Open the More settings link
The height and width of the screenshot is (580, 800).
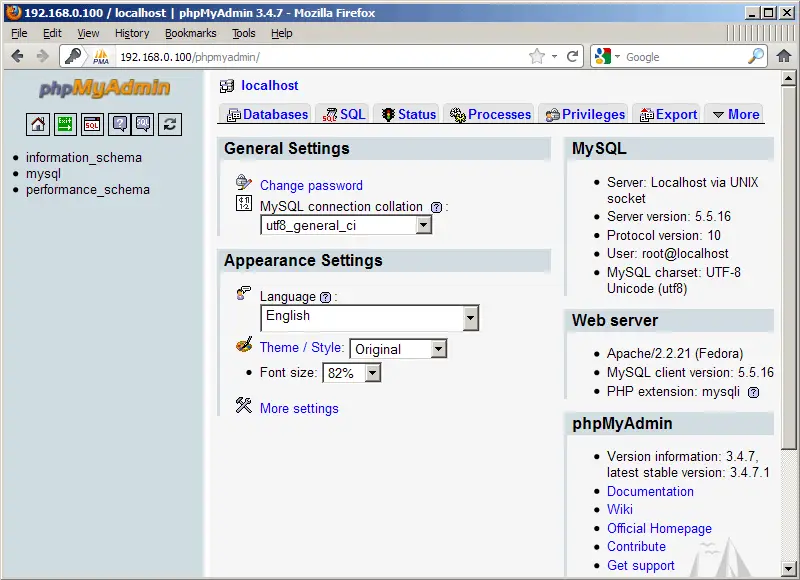299,409
